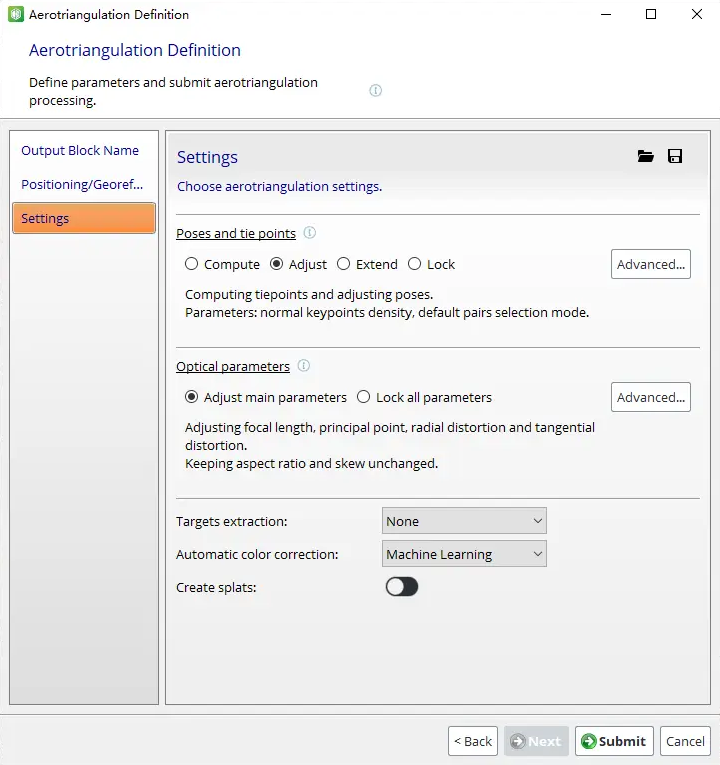Click the save settings preset disk icon

point(675,156)
